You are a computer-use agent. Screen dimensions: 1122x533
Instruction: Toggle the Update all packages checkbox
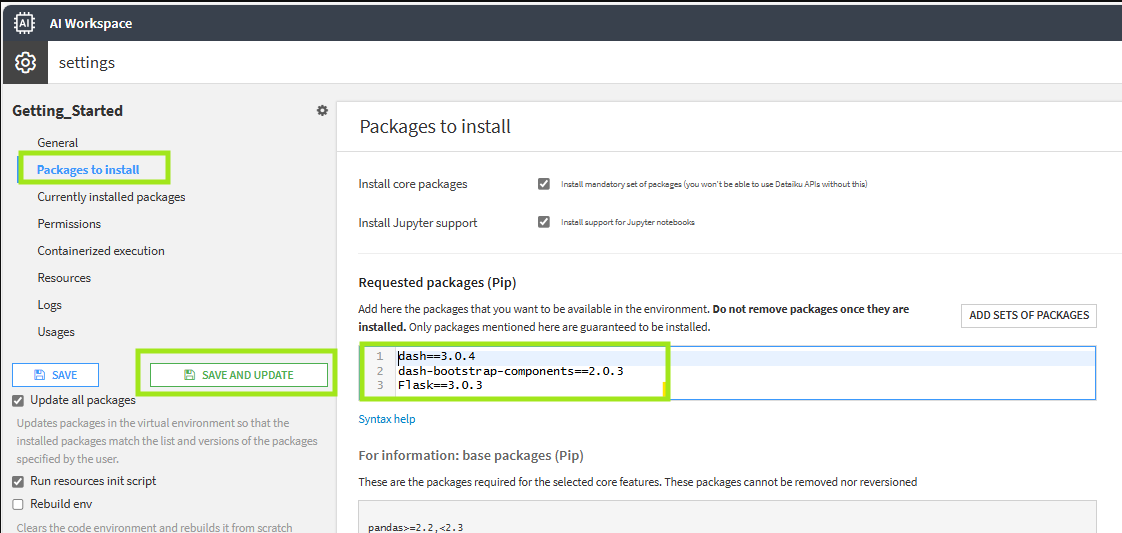[x=18, y=400]
